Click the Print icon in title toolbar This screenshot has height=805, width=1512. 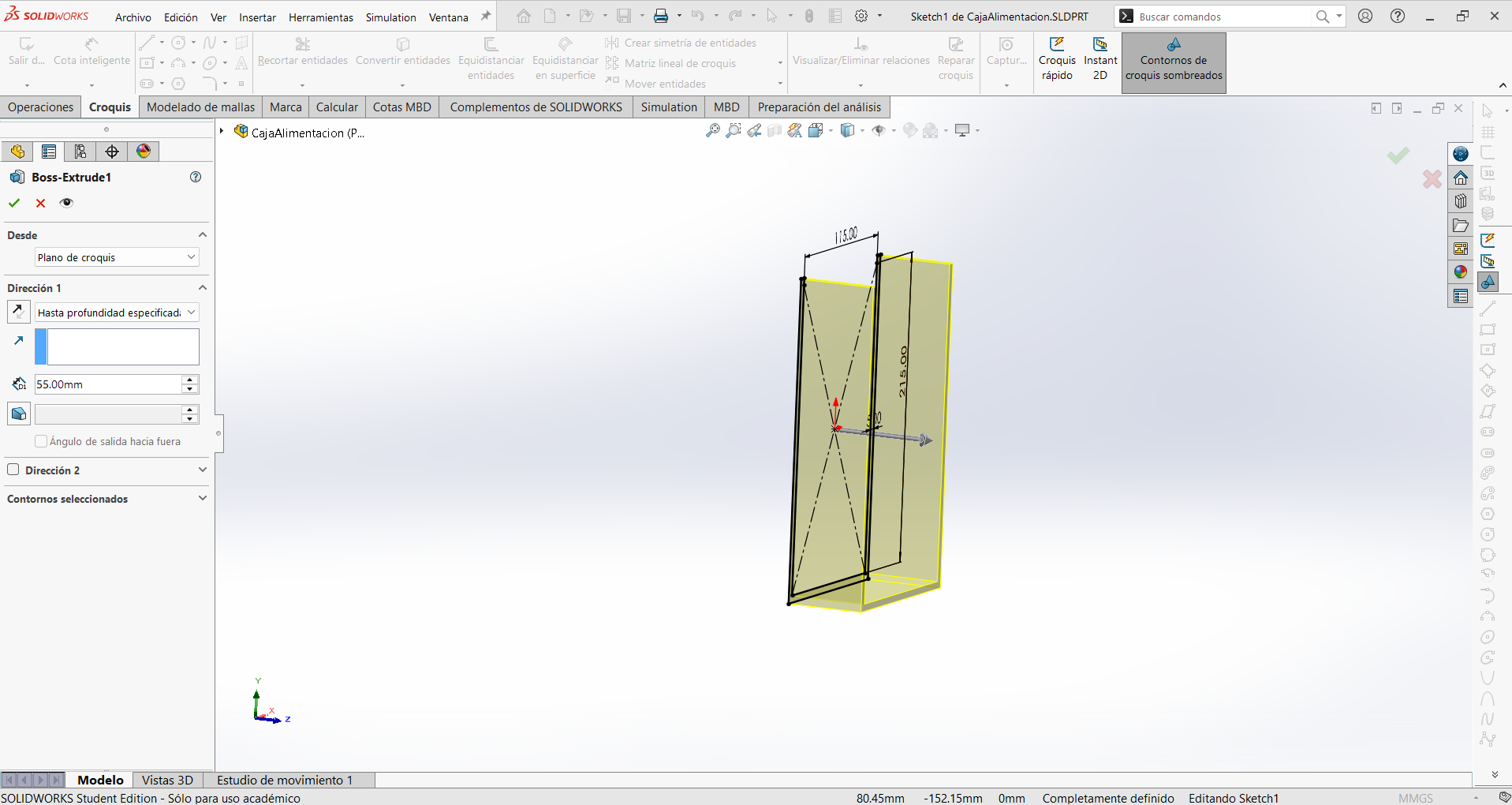661,16
